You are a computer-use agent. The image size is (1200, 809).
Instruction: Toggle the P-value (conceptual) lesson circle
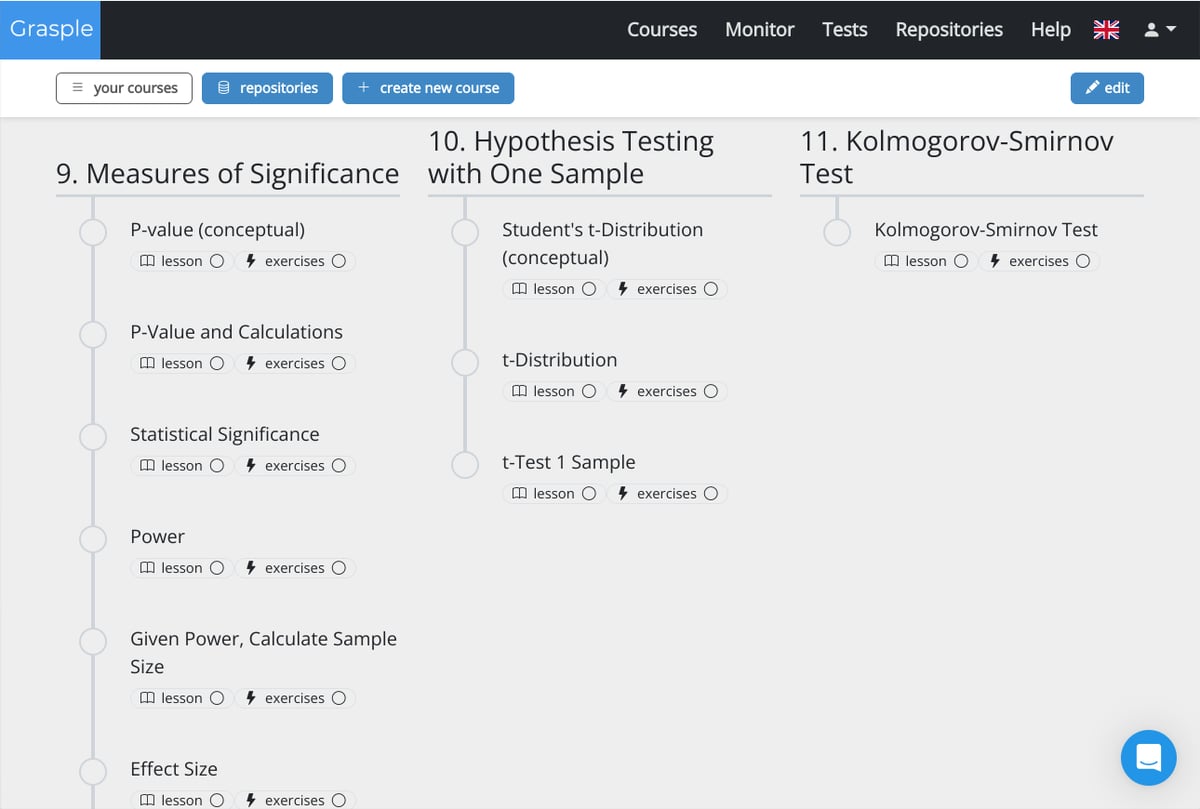217,261
